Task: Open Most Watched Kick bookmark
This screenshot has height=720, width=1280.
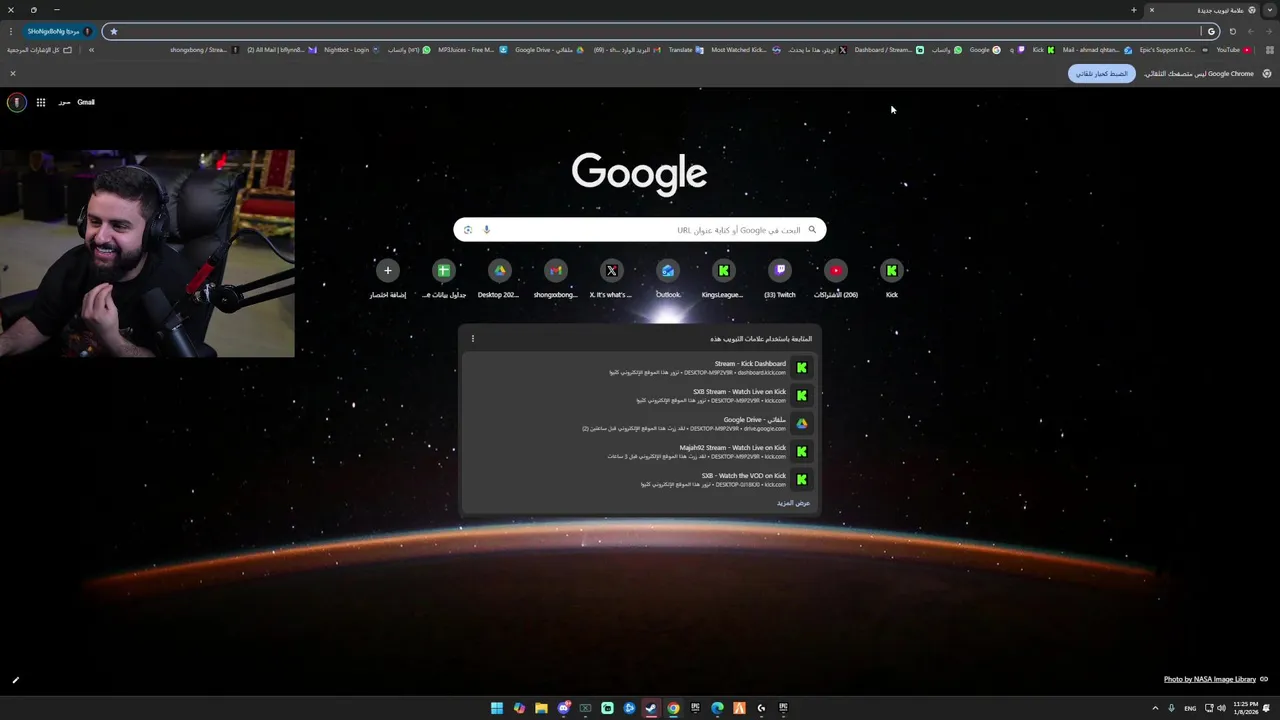Action: click(x=745, y=50)
